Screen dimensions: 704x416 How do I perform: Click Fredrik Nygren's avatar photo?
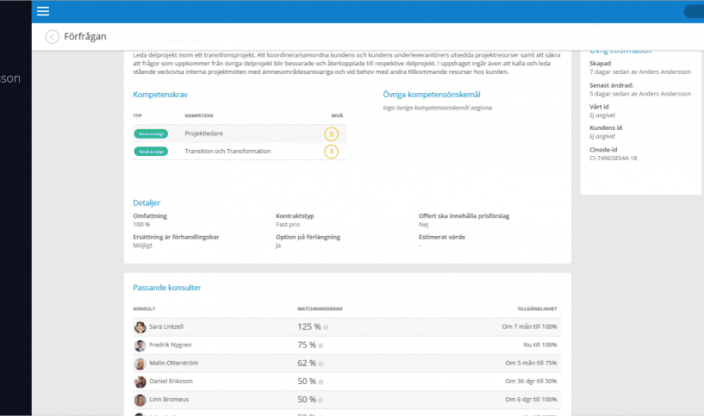coord(139,345)
